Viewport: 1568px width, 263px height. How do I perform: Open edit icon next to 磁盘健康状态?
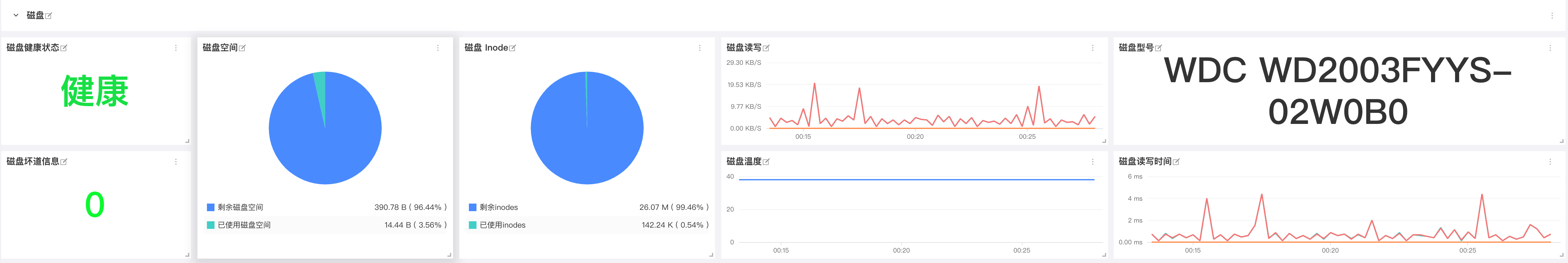coord(64,47)
